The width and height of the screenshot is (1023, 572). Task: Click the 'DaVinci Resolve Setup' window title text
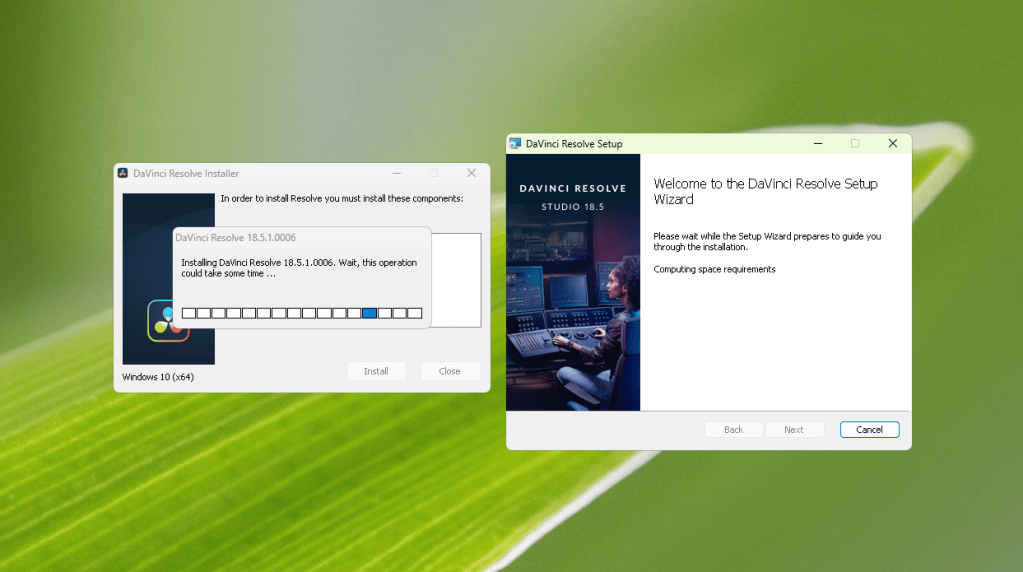(574, 143)
